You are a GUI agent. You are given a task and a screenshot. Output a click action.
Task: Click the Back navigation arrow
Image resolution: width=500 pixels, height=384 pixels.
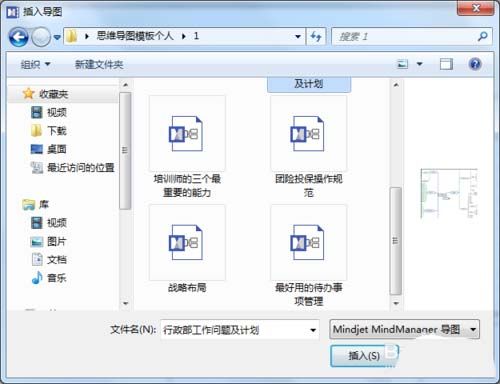(18, 37)
